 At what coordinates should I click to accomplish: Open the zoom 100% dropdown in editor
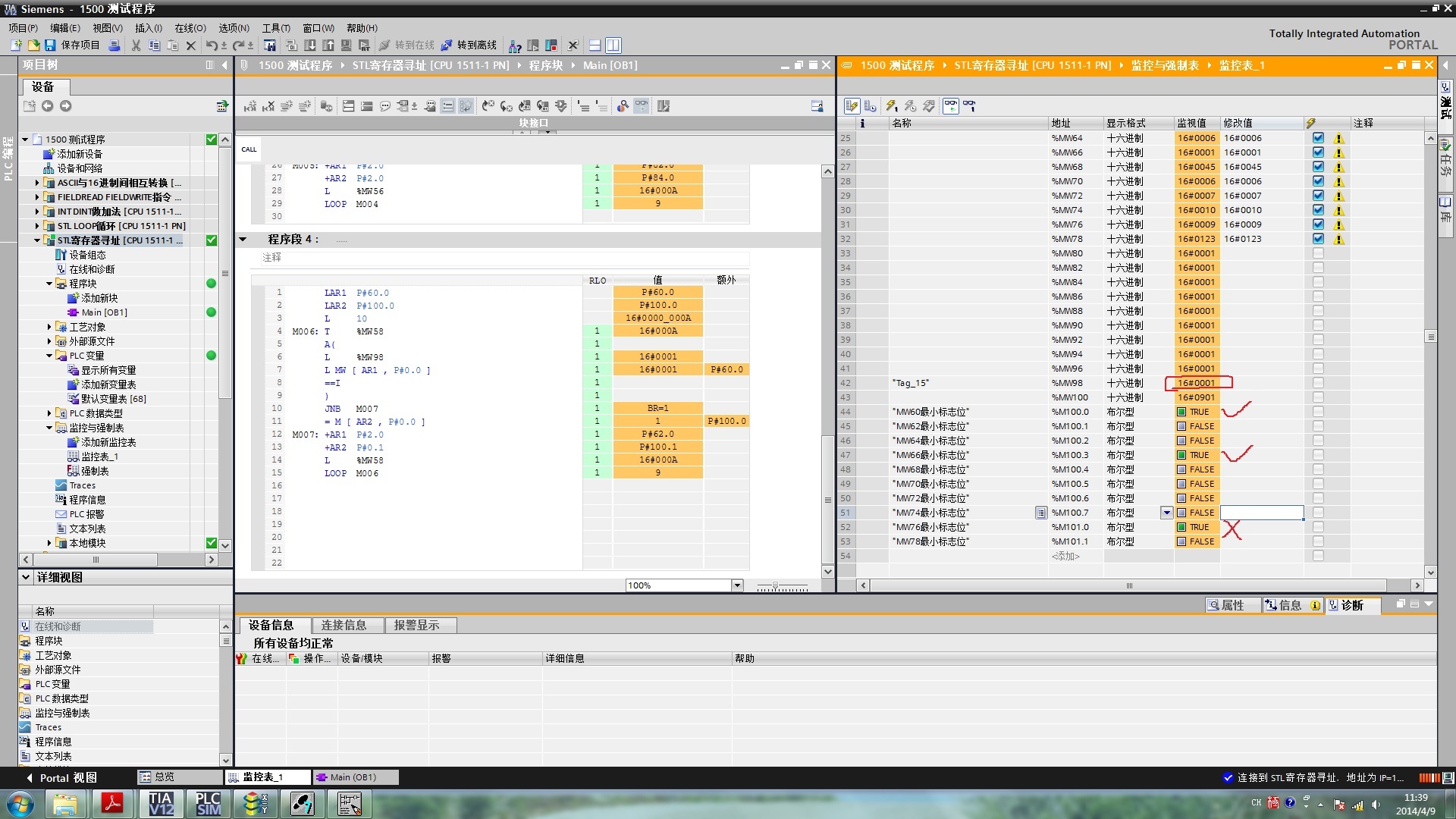tap(736, 585)
